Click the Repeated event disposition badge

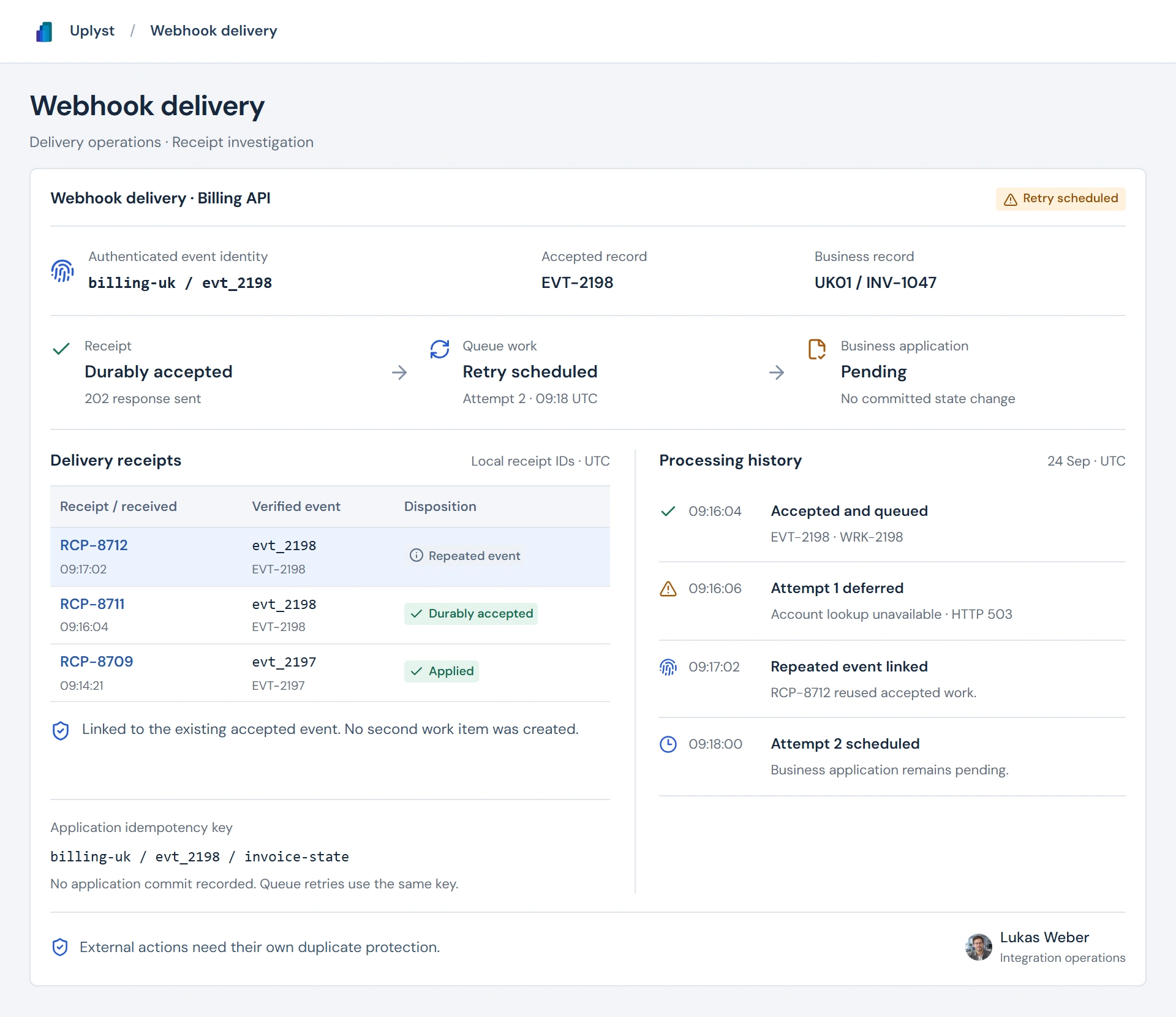coord(464,556)
